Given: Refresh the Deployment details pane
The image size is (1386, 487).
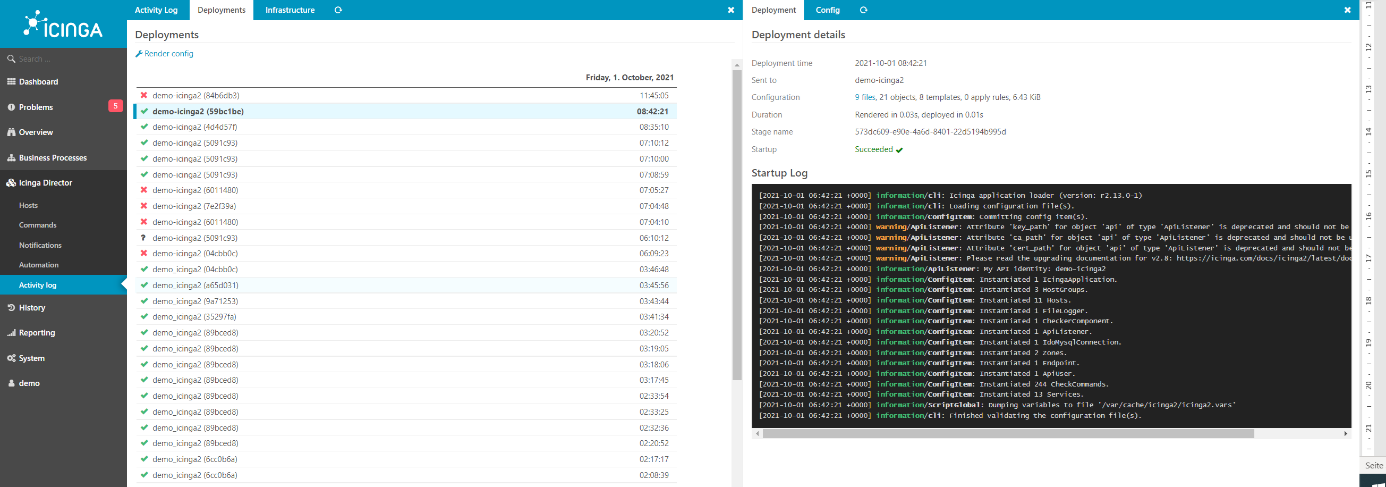Looking at the screenshot, I should [863, 10].
